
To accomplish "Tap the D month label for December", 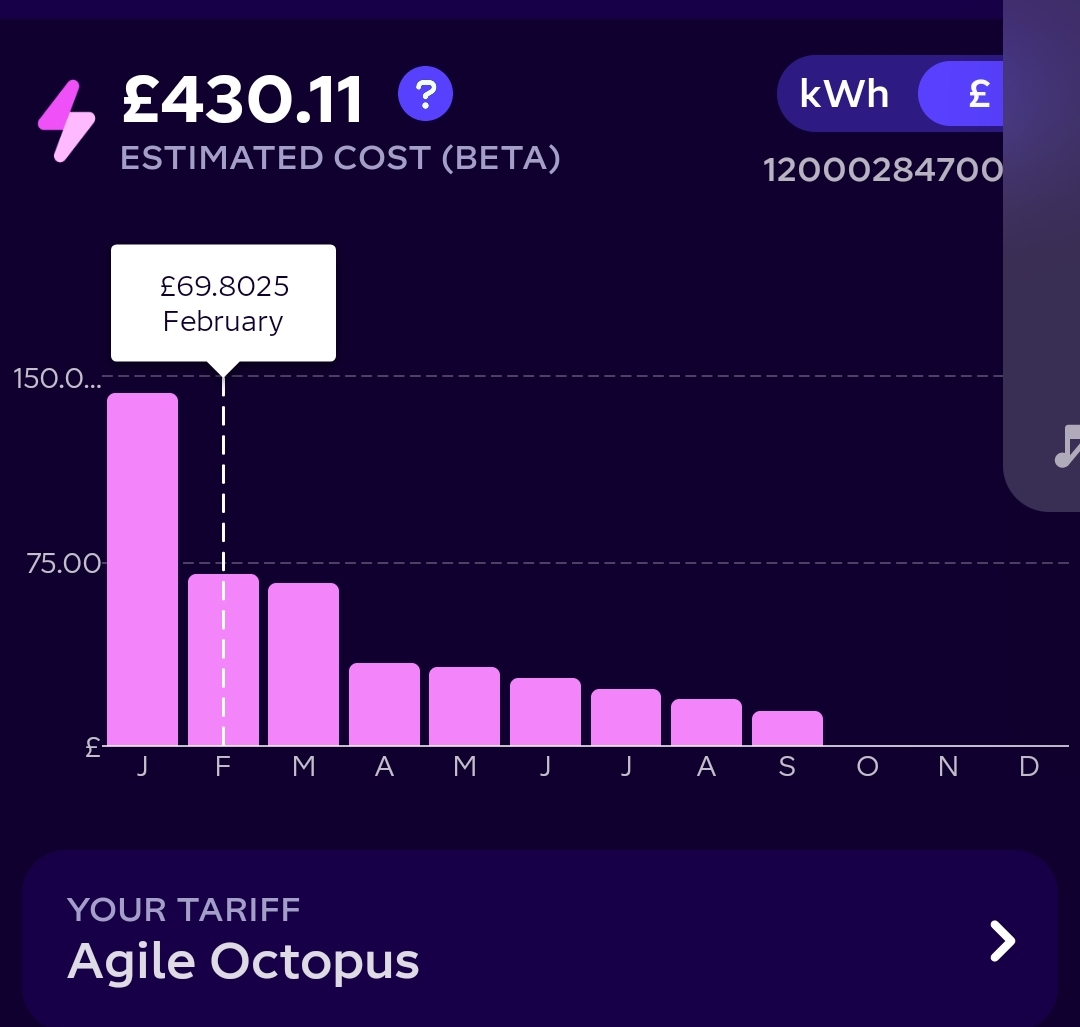I will tap(1029, 766).
